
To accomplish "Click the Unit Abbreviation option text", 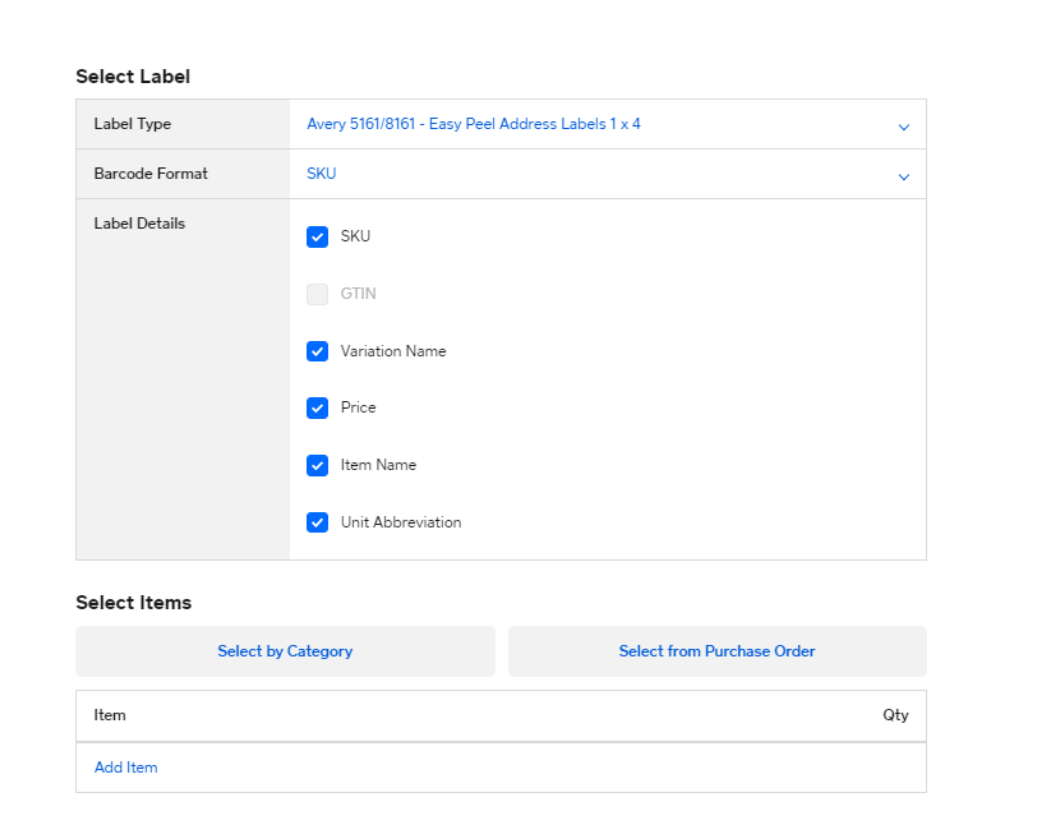I will [x=401, y=522].
